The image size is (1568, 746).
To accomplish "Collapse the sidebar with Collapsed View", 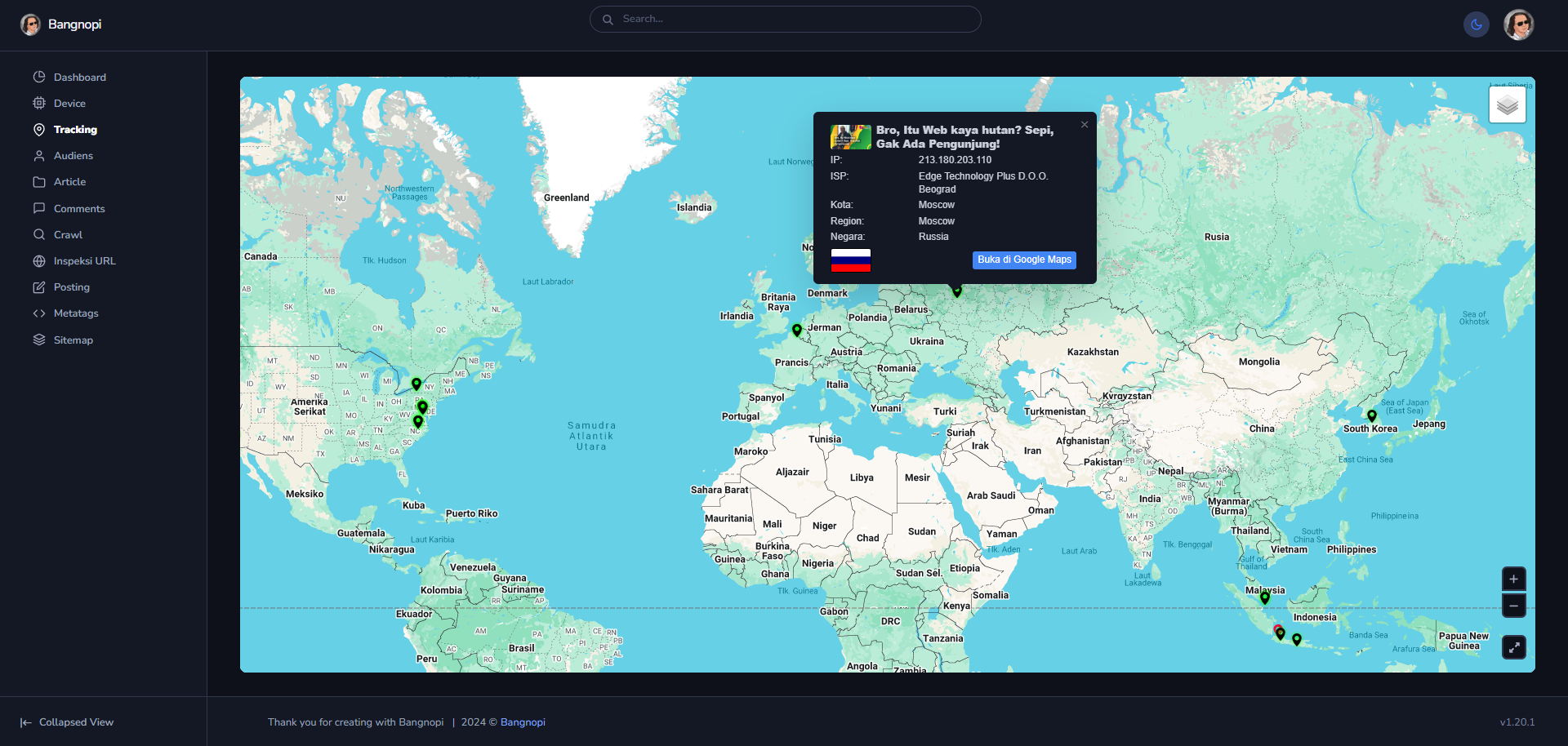I will [x=67, y=722].
